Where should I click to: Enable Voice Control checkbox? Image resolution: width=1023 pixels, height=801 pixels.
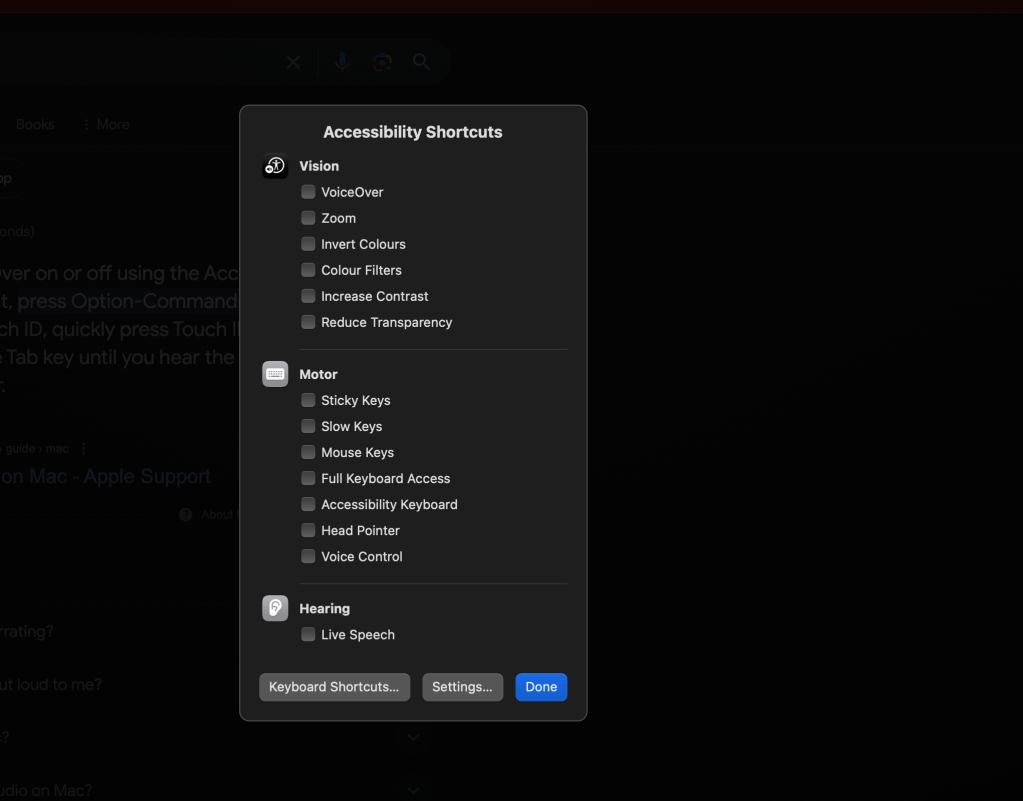[x=308, y=556]
